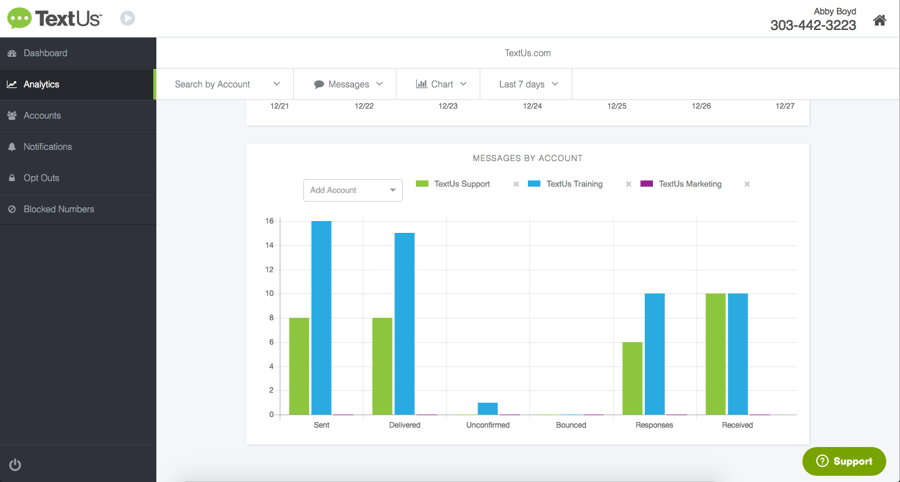Remove TextUs Marketing from chart

point(747,184)
